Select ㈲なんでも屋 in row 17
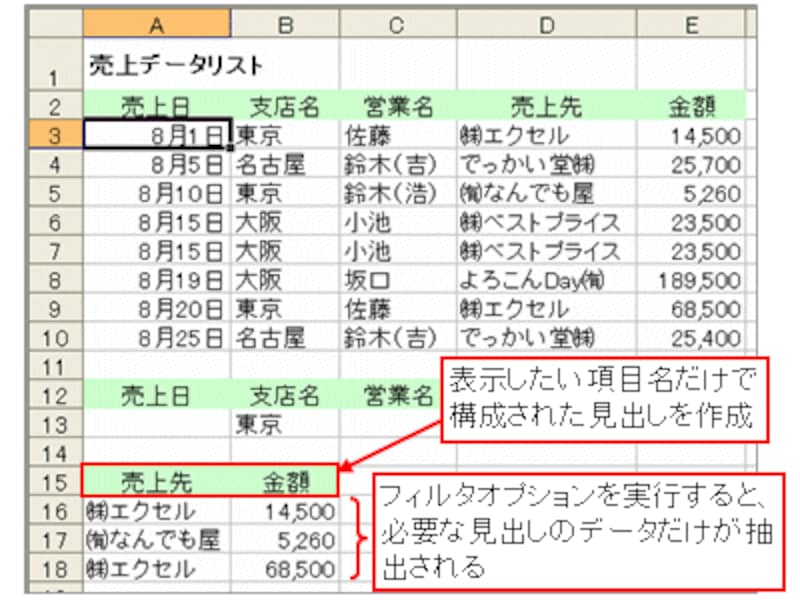 pos(157,540)
